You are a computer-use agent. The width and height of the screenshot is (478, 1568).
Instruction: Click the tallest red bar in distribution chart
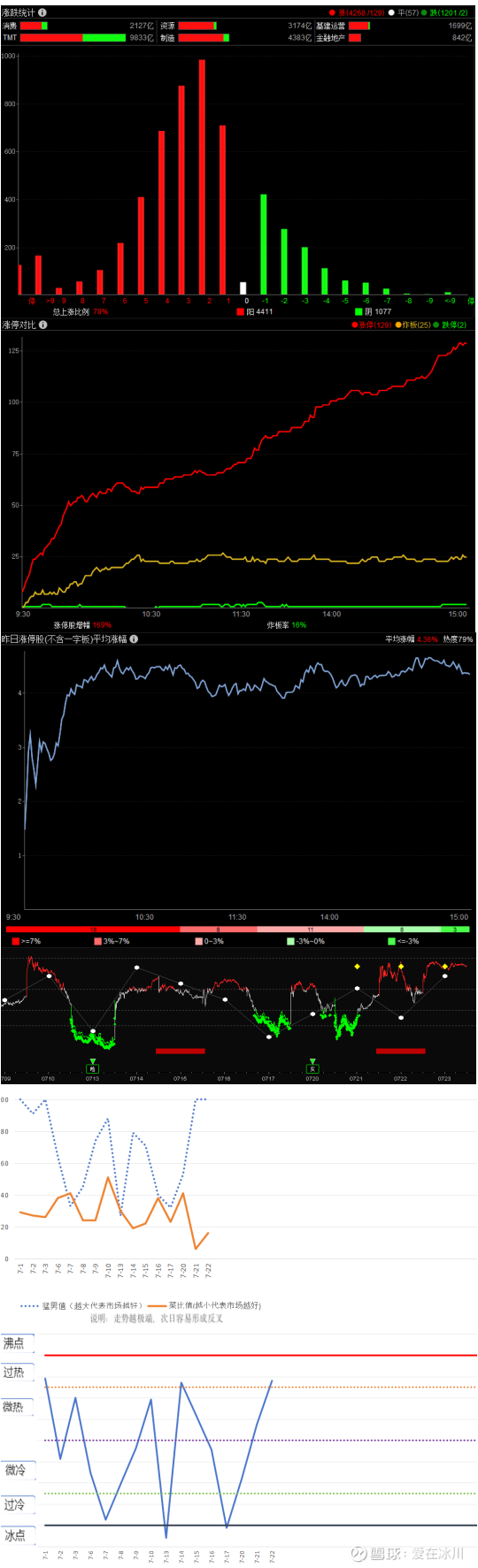(x=202, y=177)
